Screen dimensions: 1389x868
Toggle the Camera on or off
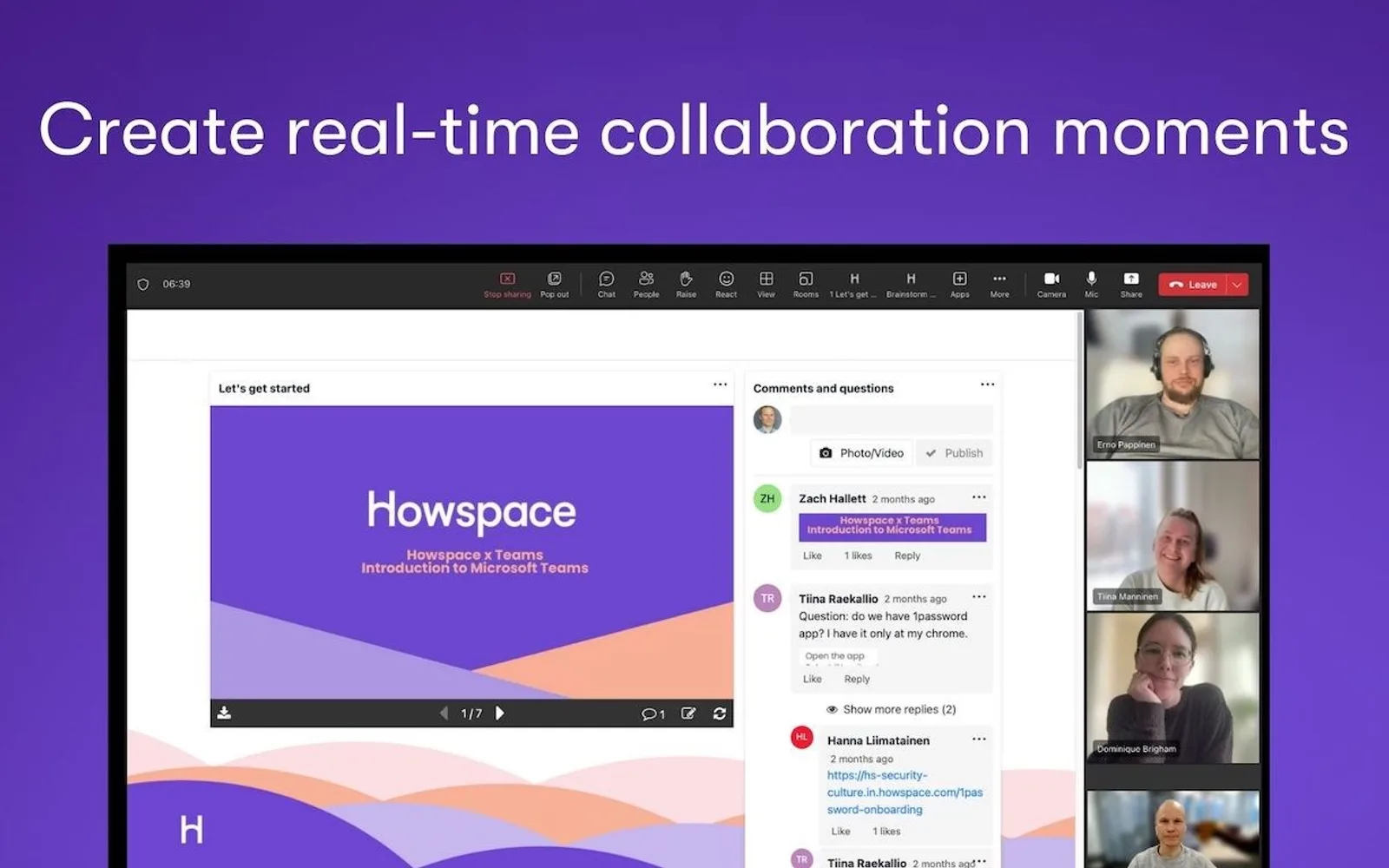click(x=1051, y=285)
